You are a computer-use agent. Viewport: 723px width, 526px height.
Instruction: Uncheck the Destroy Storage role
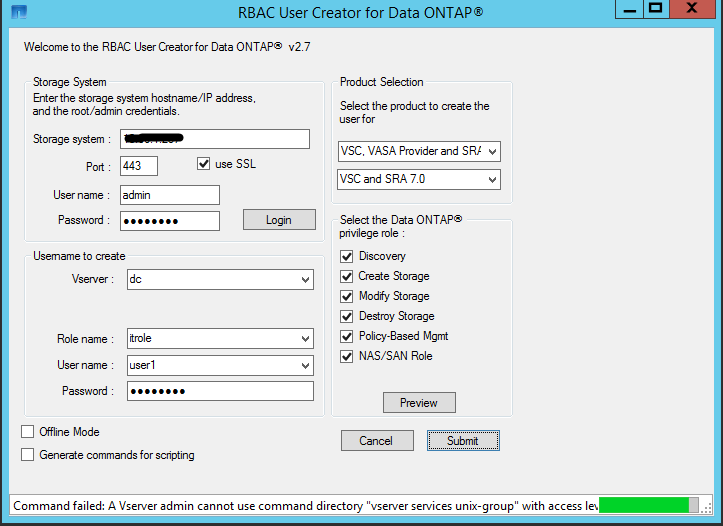(347, 316)
